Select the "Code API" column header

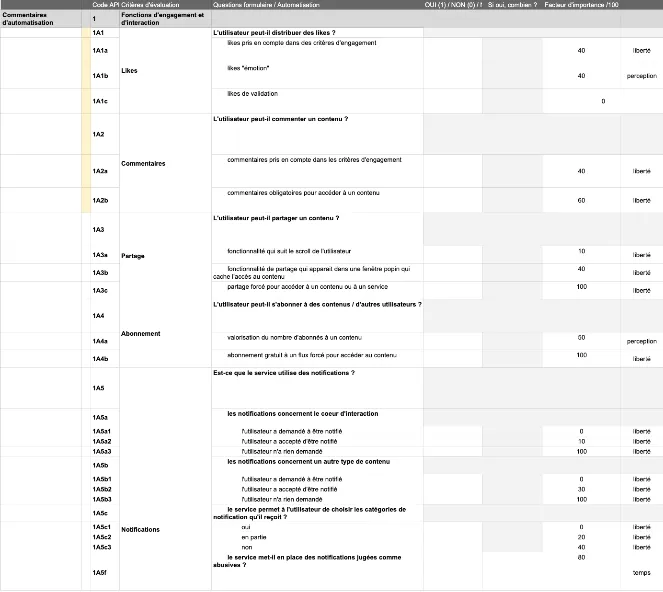105,5
